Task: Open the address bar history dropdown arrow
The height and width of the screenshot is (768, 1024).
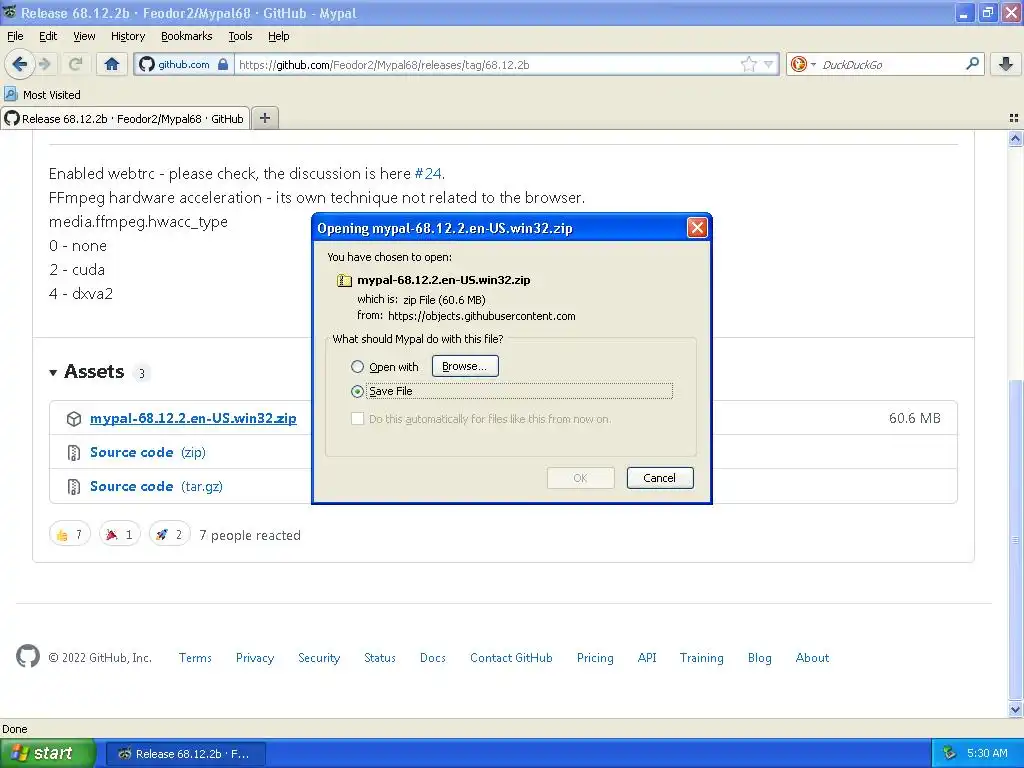Action: tap(769, 64)
